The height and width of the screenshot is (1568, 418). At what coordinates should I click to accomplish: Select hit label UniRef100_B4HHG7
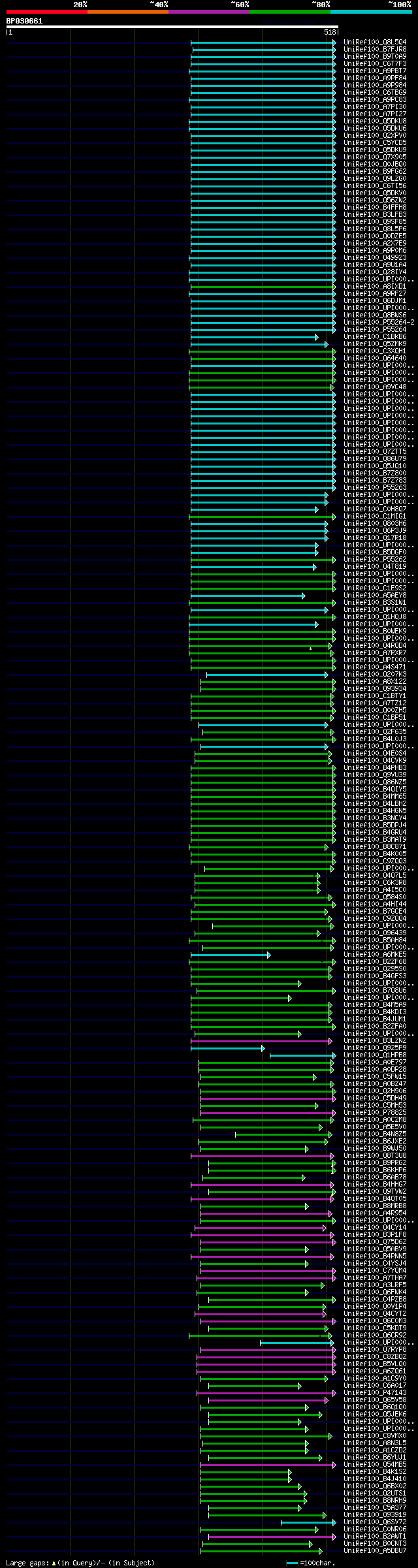click(375, 1185)
